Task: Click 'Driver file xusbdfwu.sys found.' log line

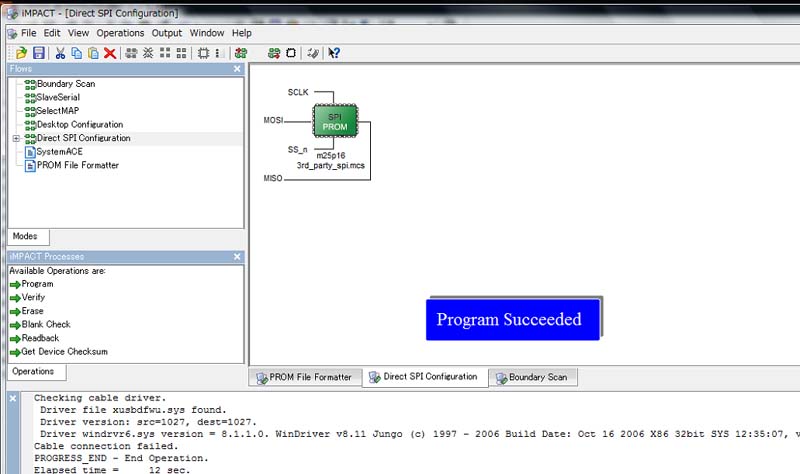Action: (x=133, y=410)
